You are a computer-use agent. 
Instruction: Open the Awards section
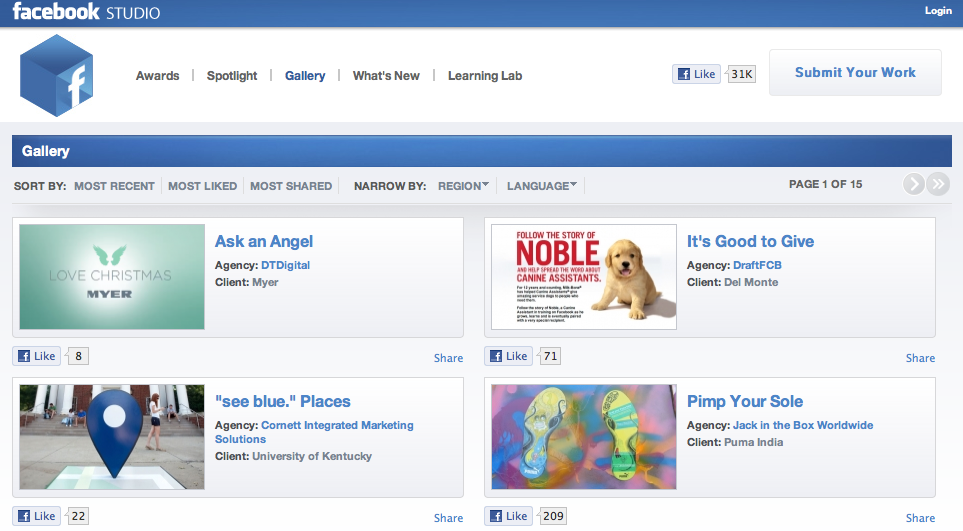pos(157,76)
